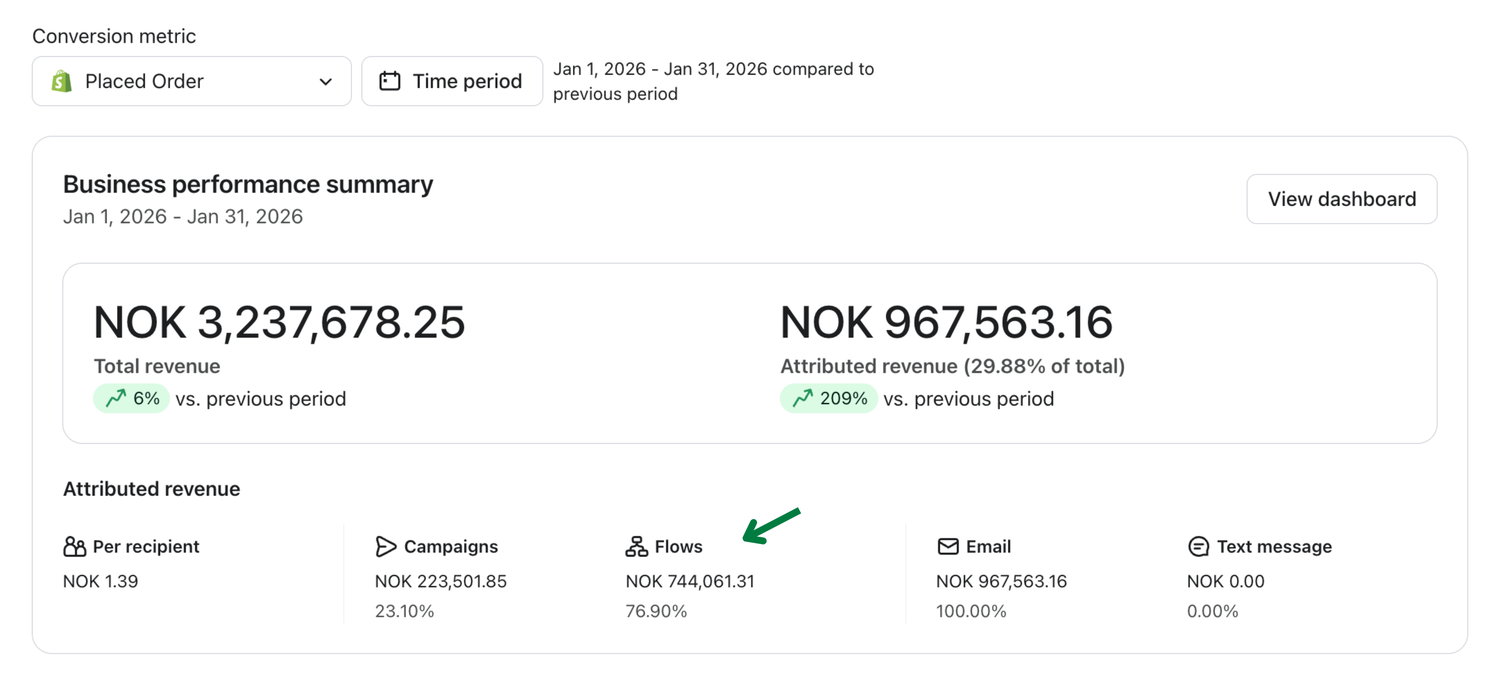1500x674 pixels.
Task: Click the Per recipient people icon
Action: (x=74, y=546)
